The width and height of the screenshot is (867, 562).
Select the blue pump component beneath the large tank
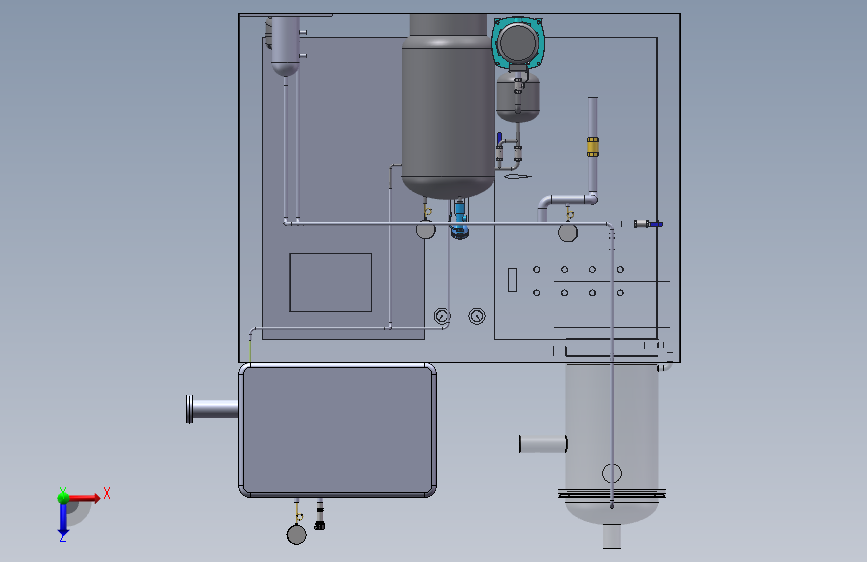pyautogui.click(x=459, y=220)
